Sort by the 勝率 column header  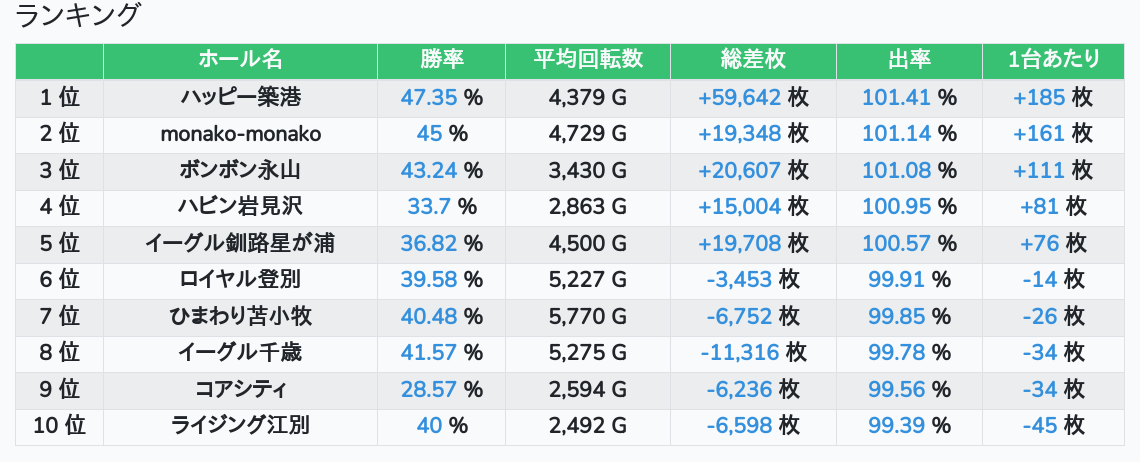pyautogui.click(x=441, y=60)
